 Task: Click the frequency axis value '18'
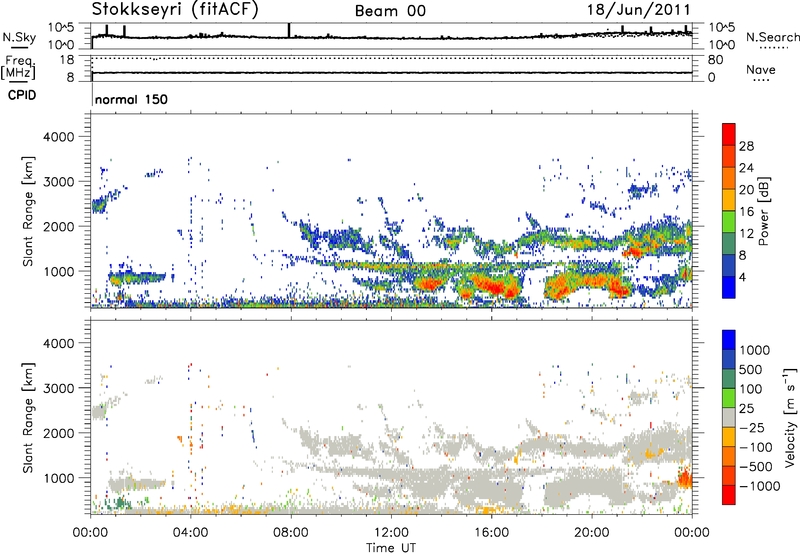click(x=67, y=60)
